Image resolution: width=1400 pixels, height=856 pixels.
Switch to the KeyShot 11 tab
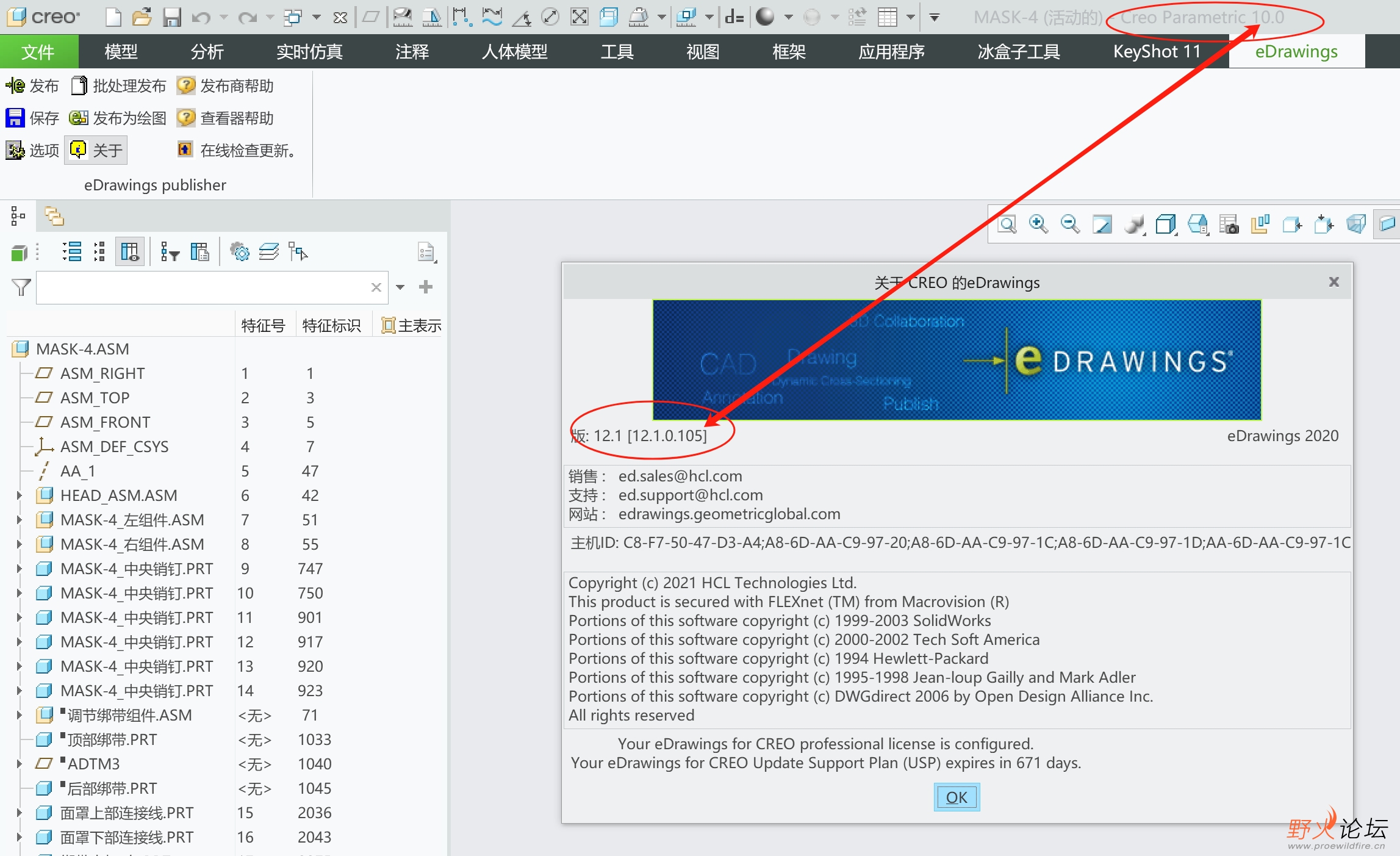(x=1157, y=51)
